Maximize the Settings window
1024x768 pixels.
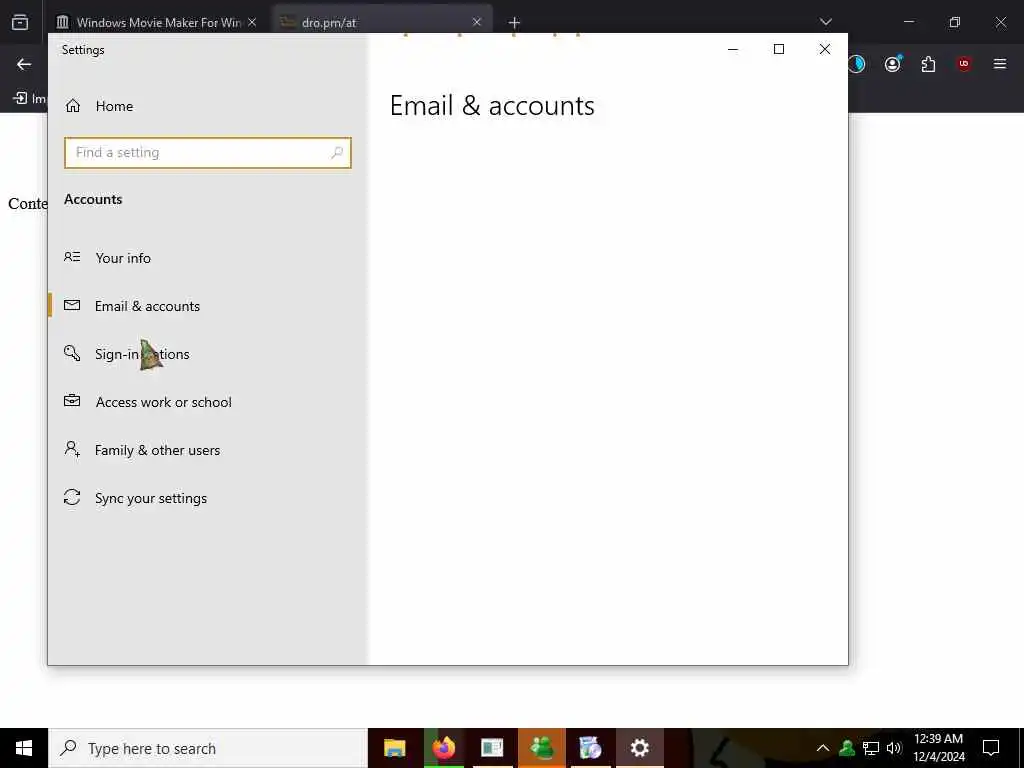pyautogui.click(x=778, y=50)
